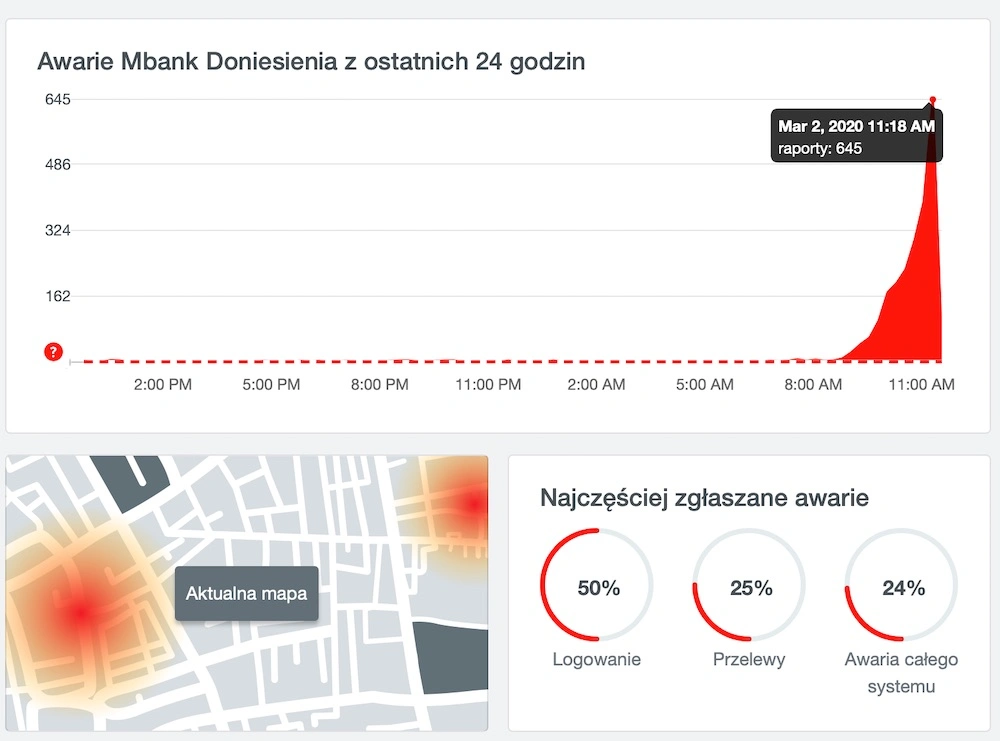Click the '486' y-axis value
1000x741 pixels.
coord(57,165)
